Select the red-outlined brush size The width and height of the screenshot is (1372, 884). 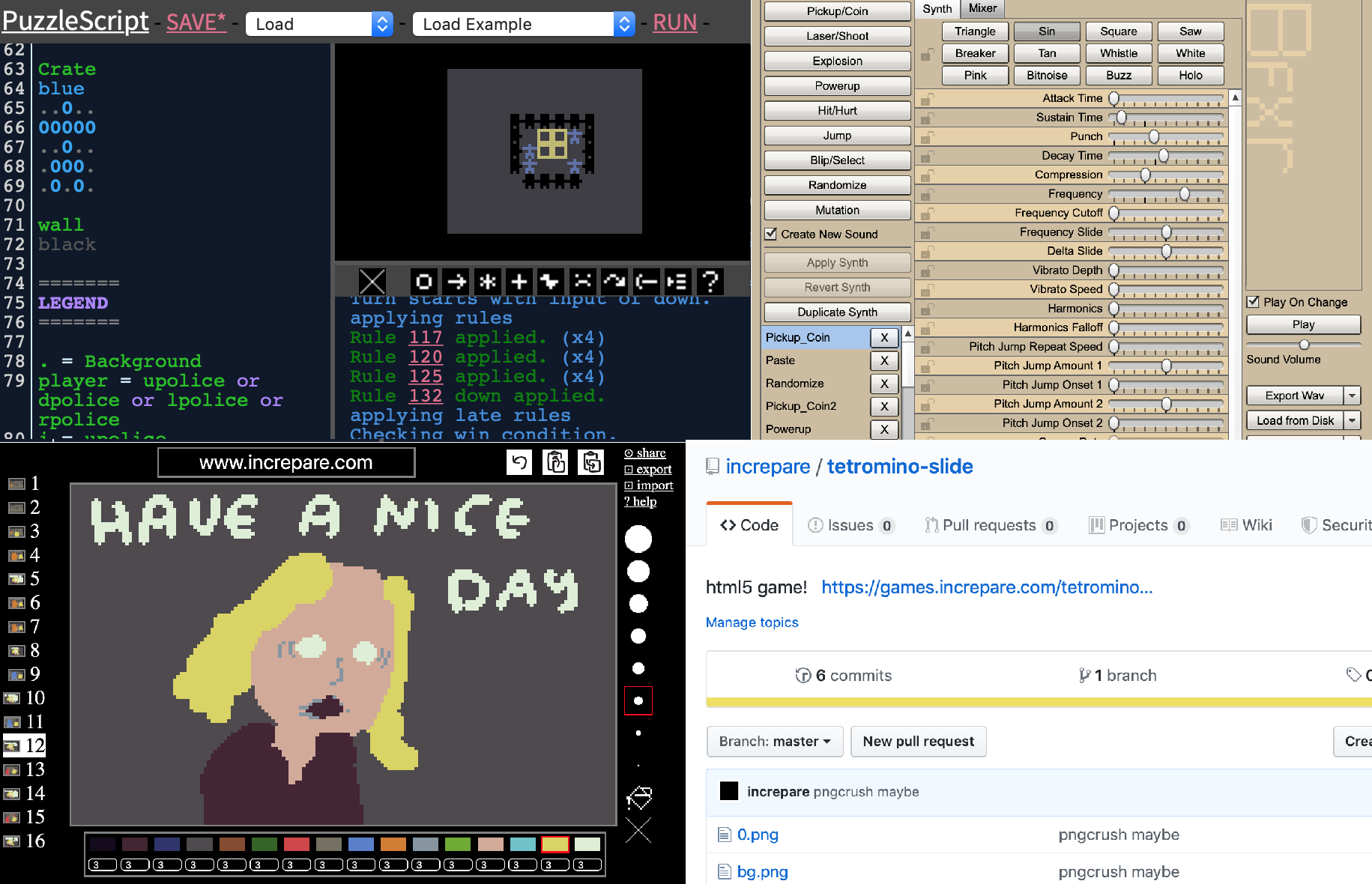pyautogui.click(x=638, y=701)
